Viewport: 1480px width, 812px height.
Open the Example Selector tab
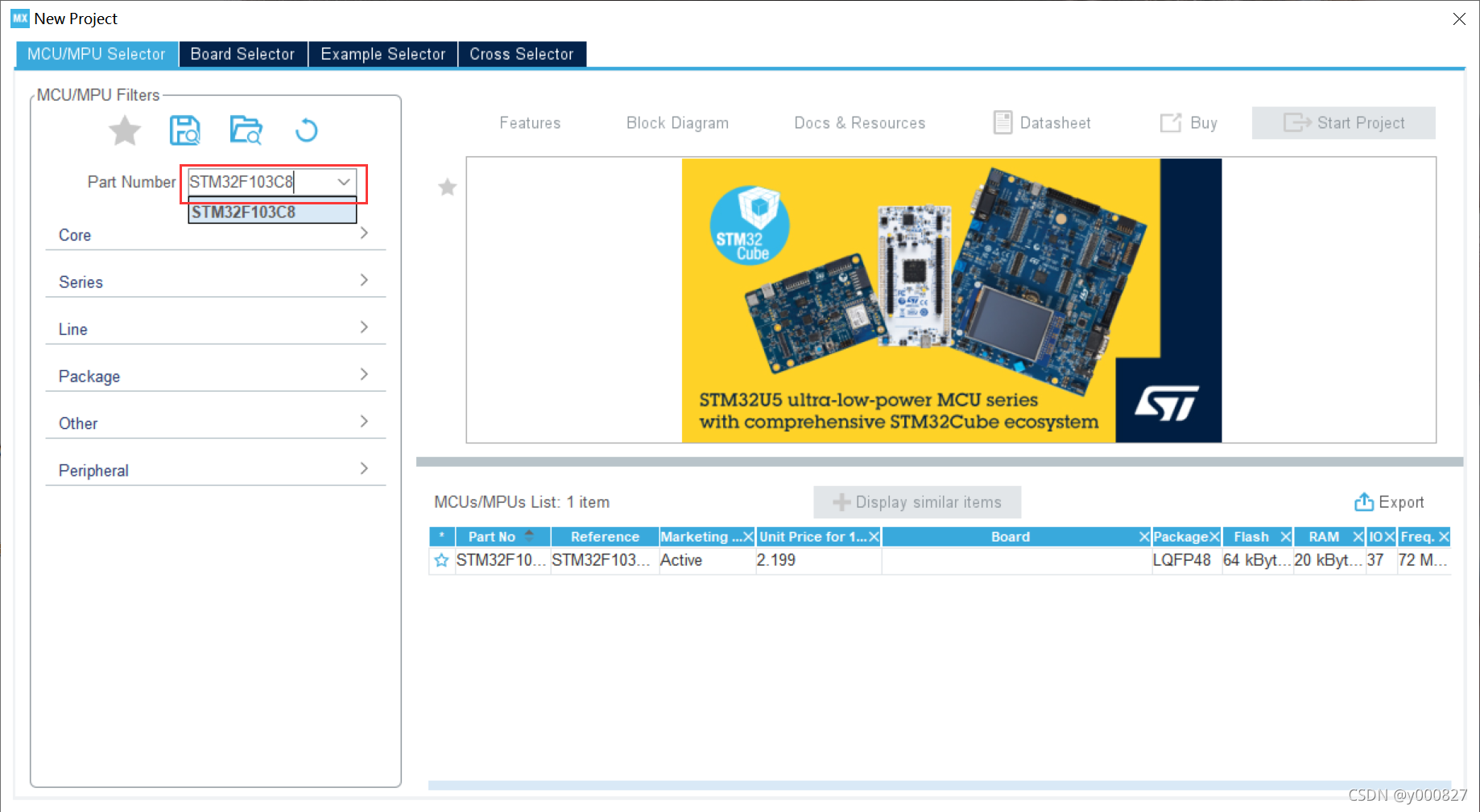point(383,54)
